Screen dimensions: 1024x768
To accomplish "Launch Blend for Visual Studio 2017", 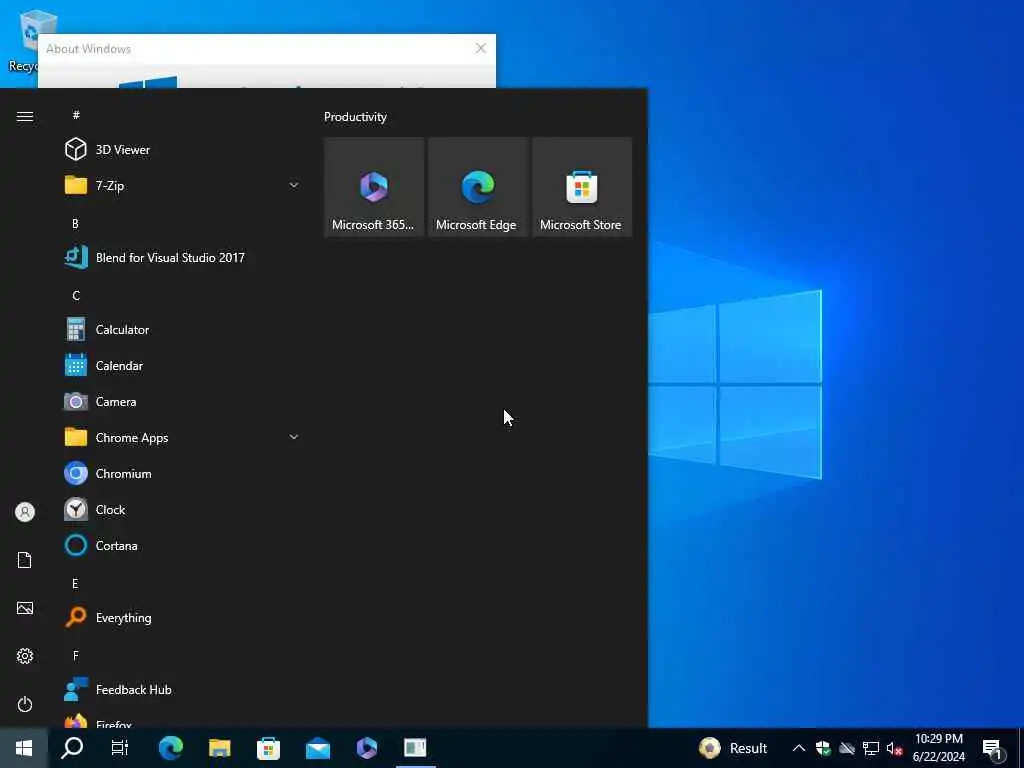I will 183,257.
